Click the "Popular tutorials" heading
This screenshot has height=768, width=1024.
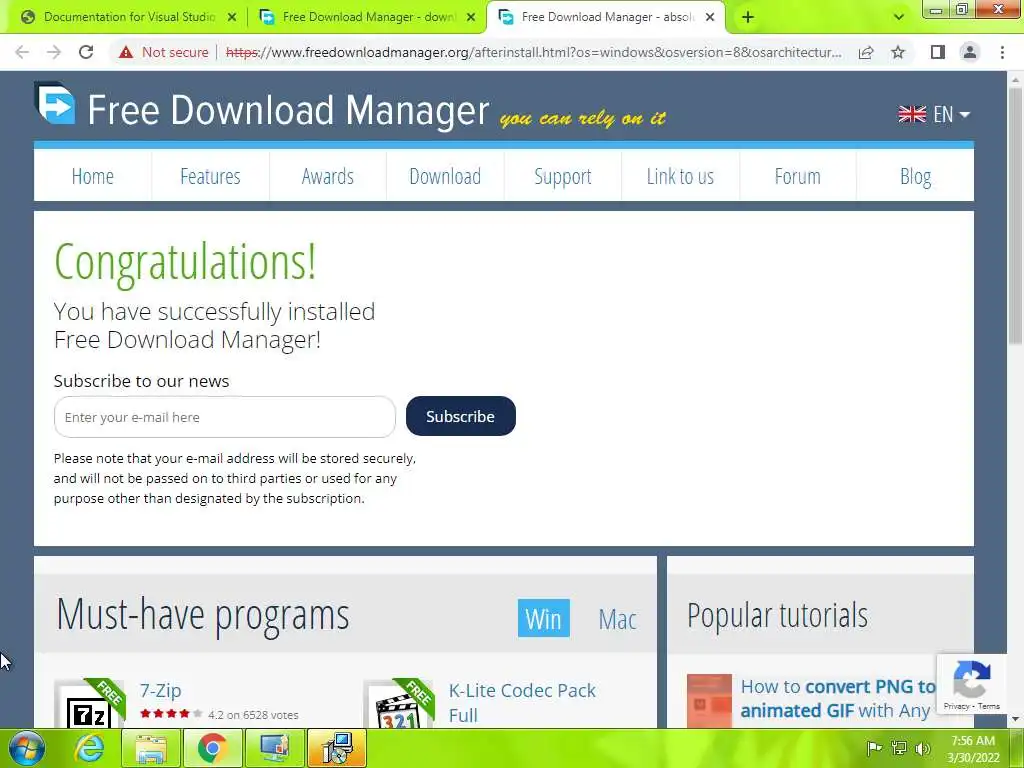tap(777, 615)
